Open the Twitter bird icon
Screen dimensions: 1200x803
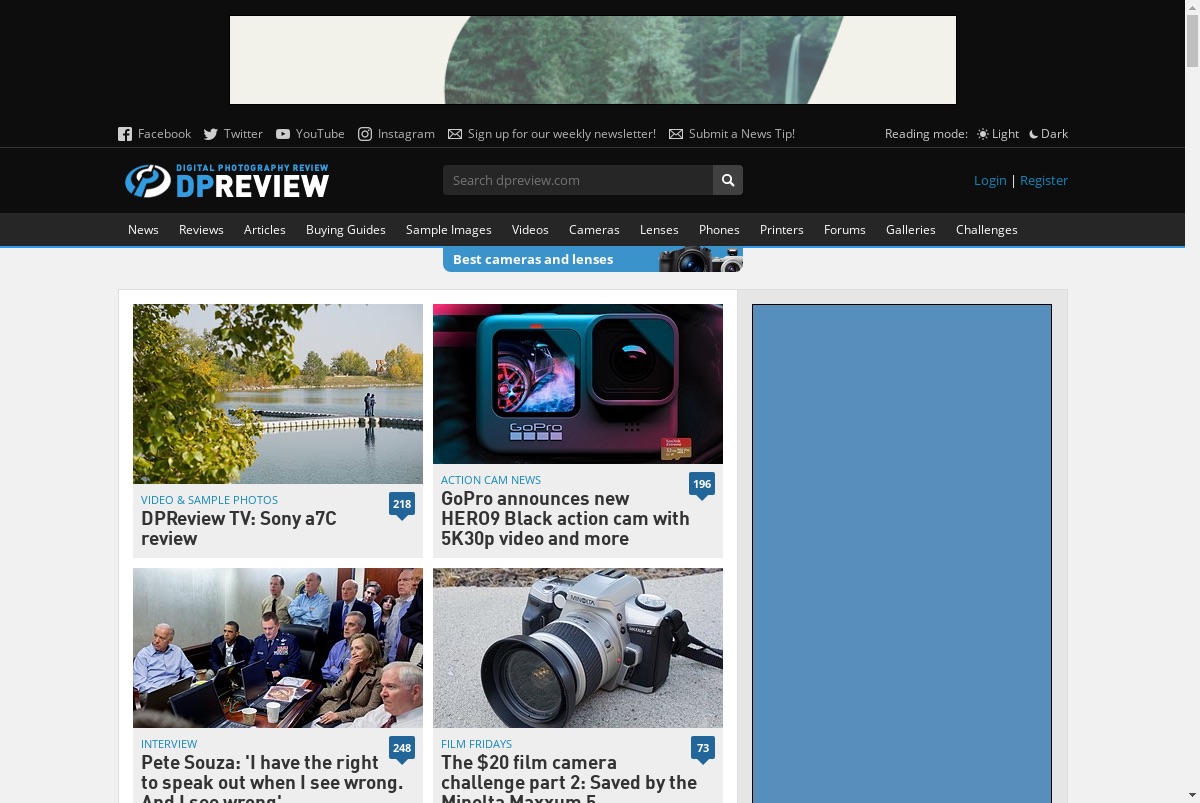pyautogui.click(x=211, y=134)
